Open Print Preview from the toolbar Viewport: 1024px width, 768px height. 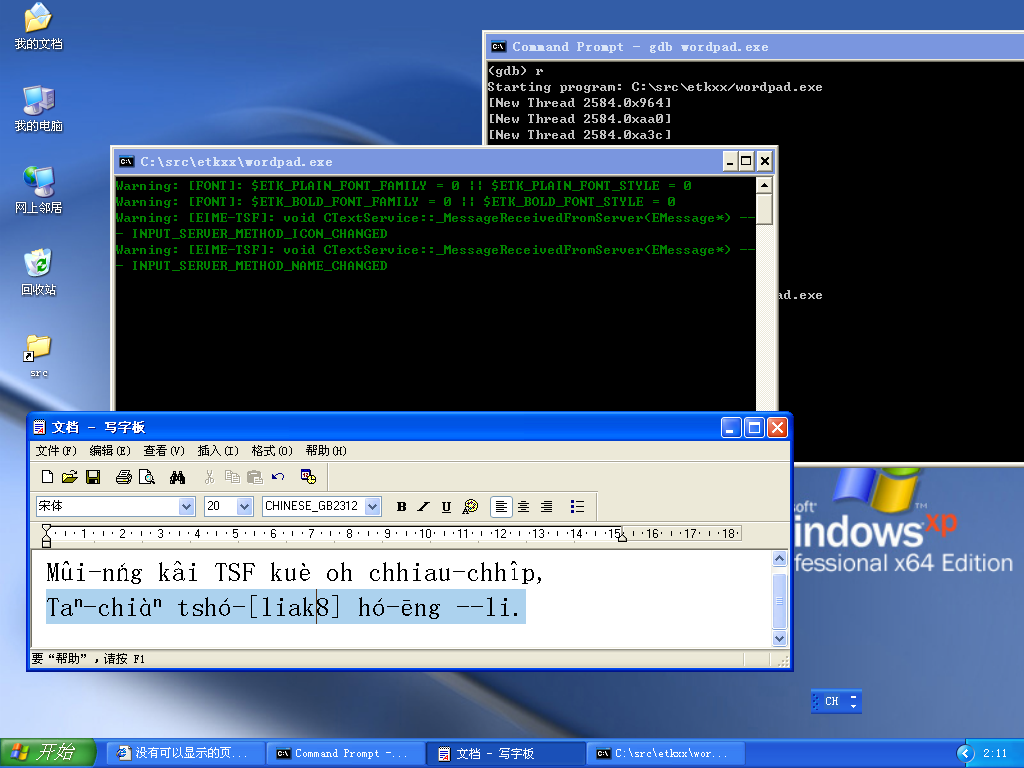(x=146, y=477)
